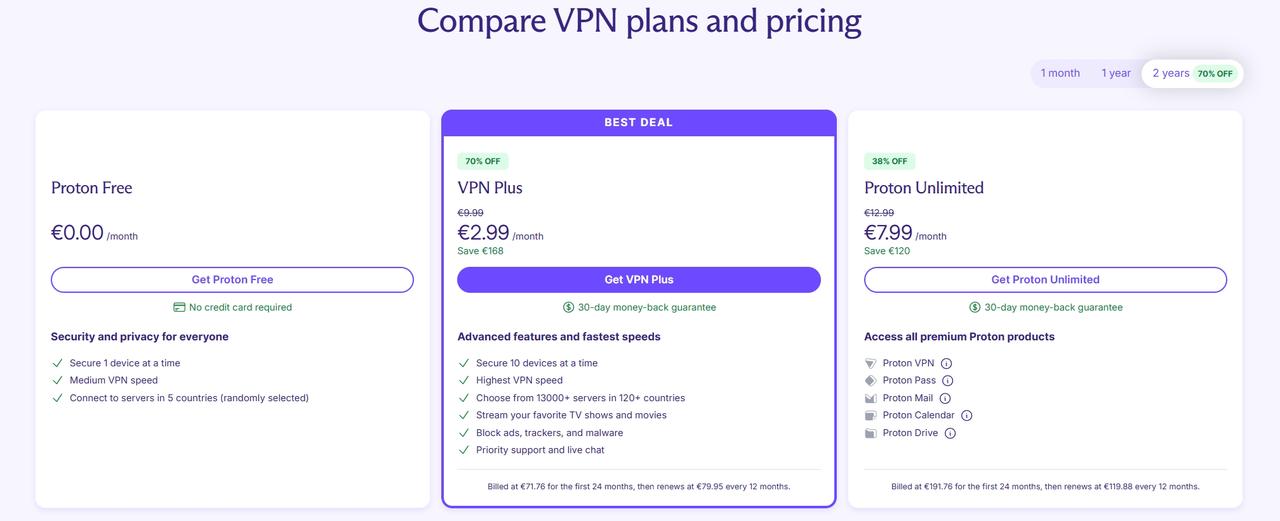
Task: Click the VPN Plus plan heading
Action: click(490, 188)
